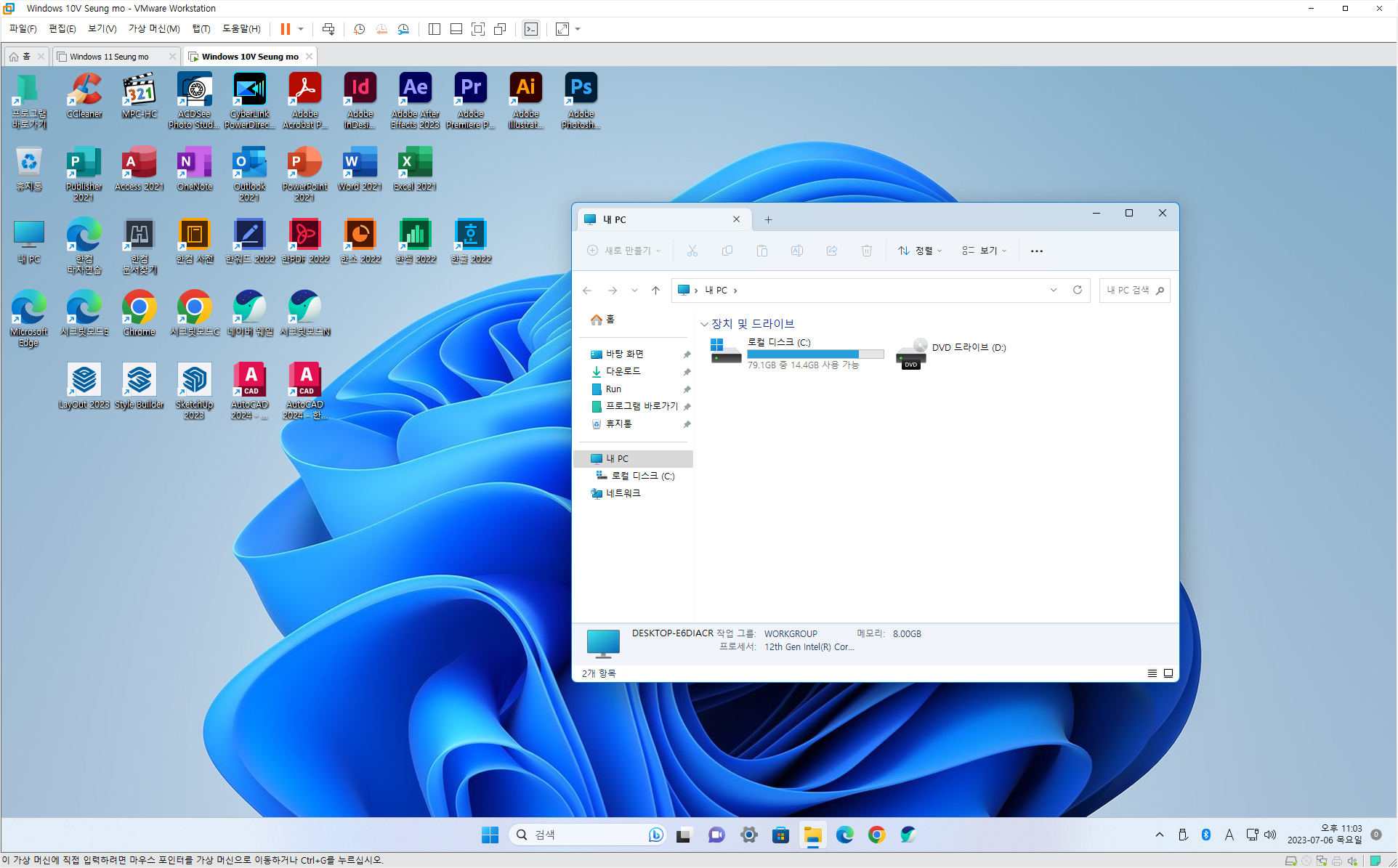
Task: Open the 정렬 sort dropdown
Action: point(920,251)
